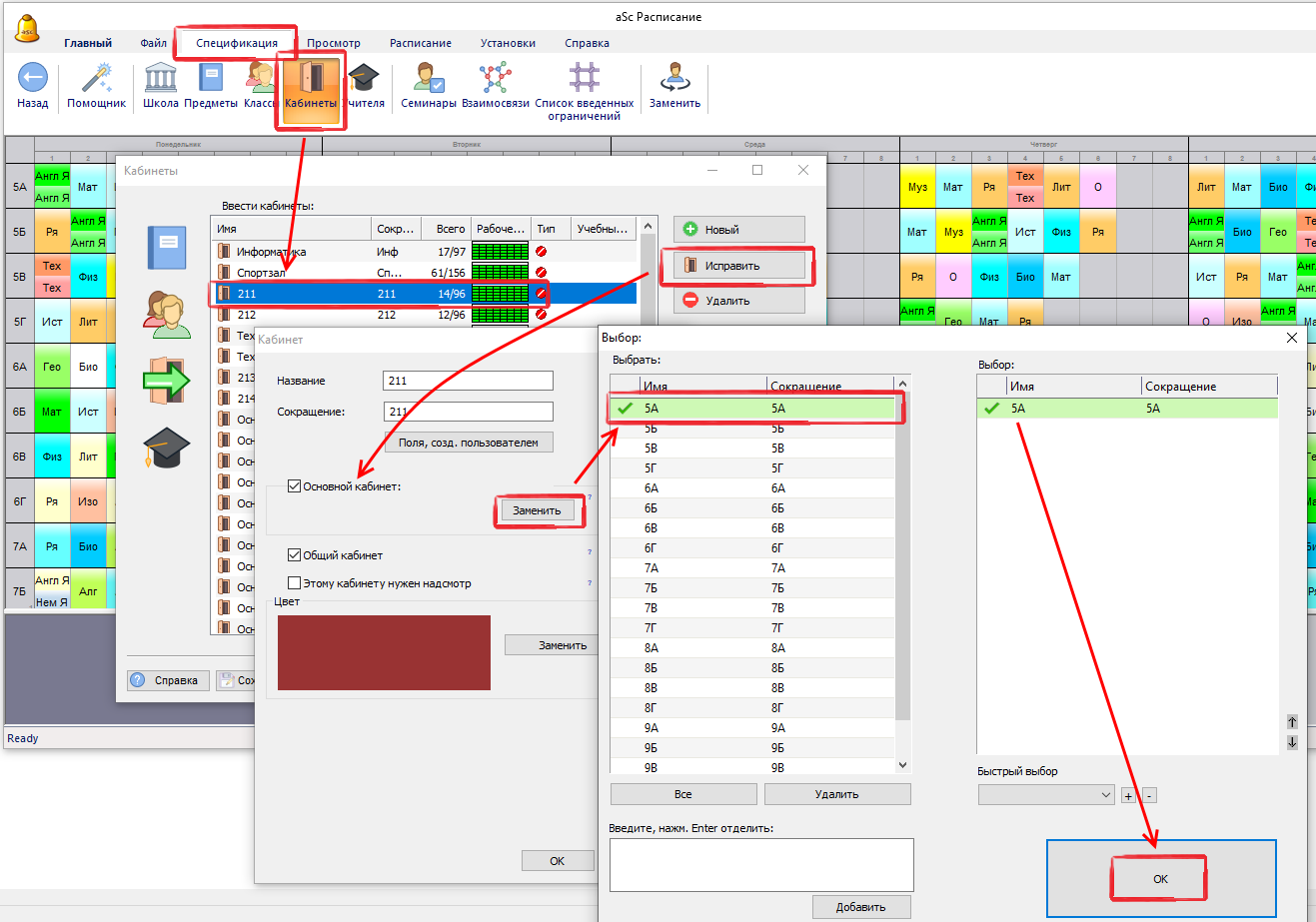Viewport: 1316px width, 922px height.
Task: Click the move-up arrow in Выбор dialog
Action: [1291, 722]
